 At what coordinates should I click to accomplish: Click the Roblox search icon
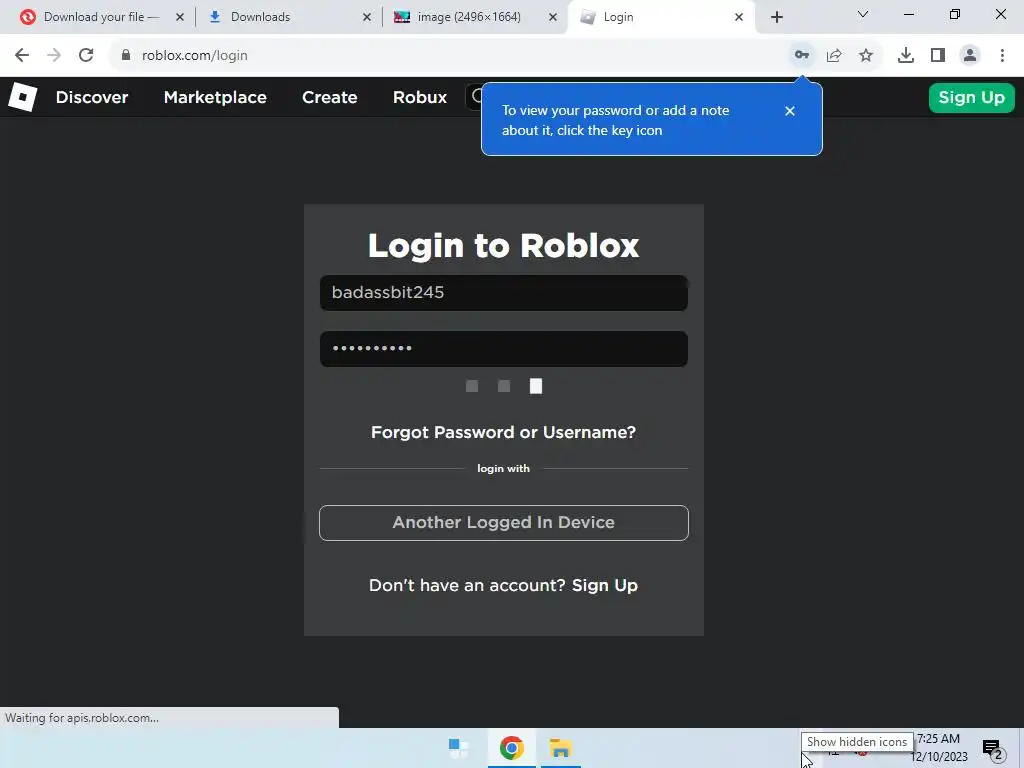tap(477, 97)
